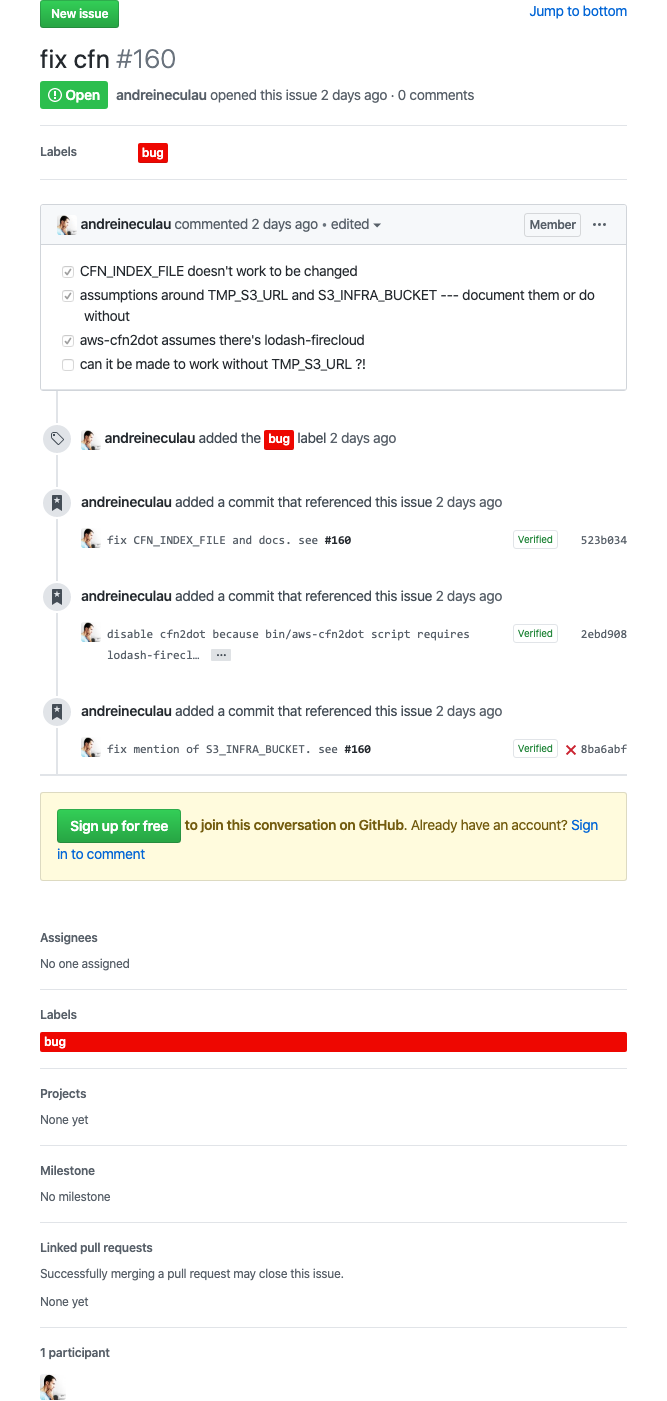Click the three-dot comment options icon

click(599, 225)
